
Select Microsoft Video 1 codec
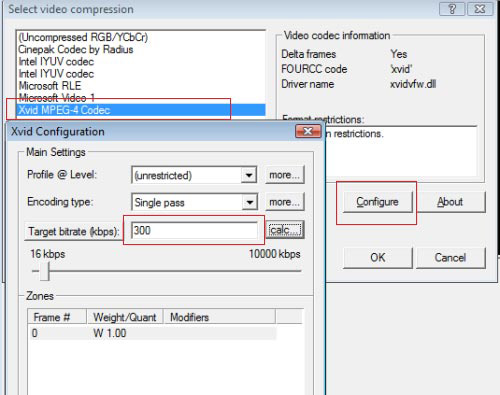141,98
